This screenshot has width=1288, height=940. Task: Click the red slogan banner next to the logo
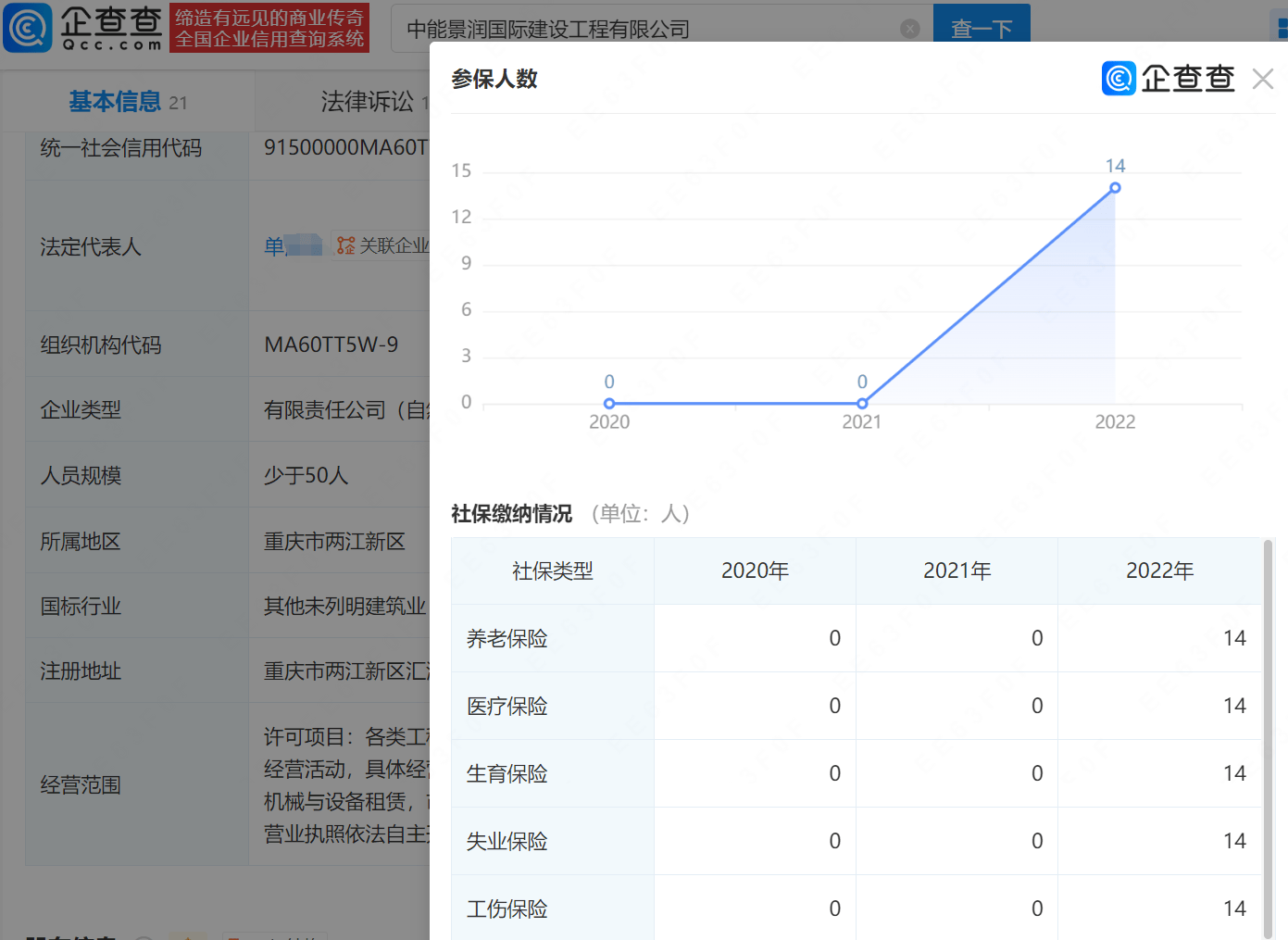pyautogui.click(x=269, y=28)
